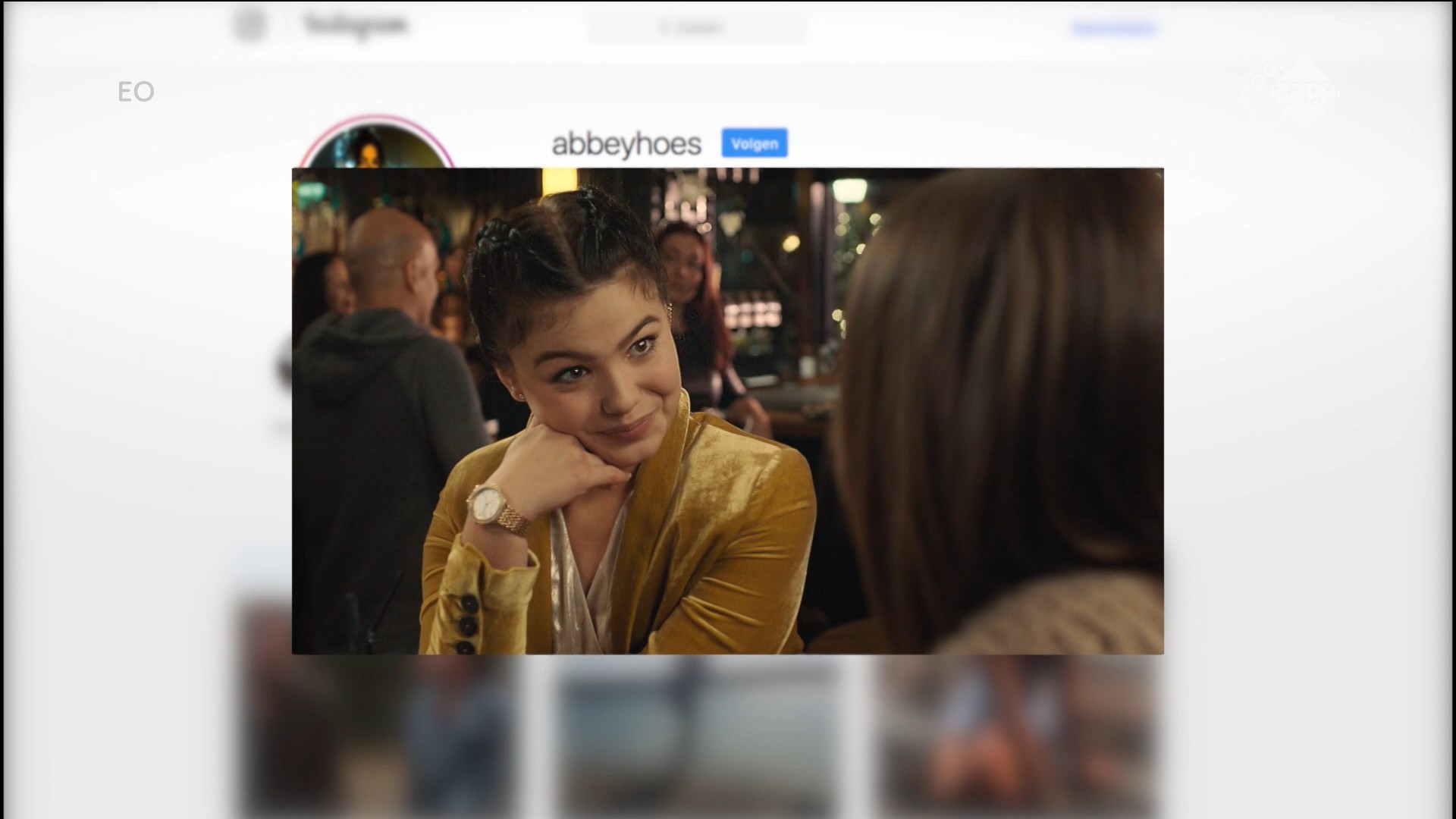Click the blue login link top right
Viewport: 1456px width, 819px height.
[x=1114, y=29]
